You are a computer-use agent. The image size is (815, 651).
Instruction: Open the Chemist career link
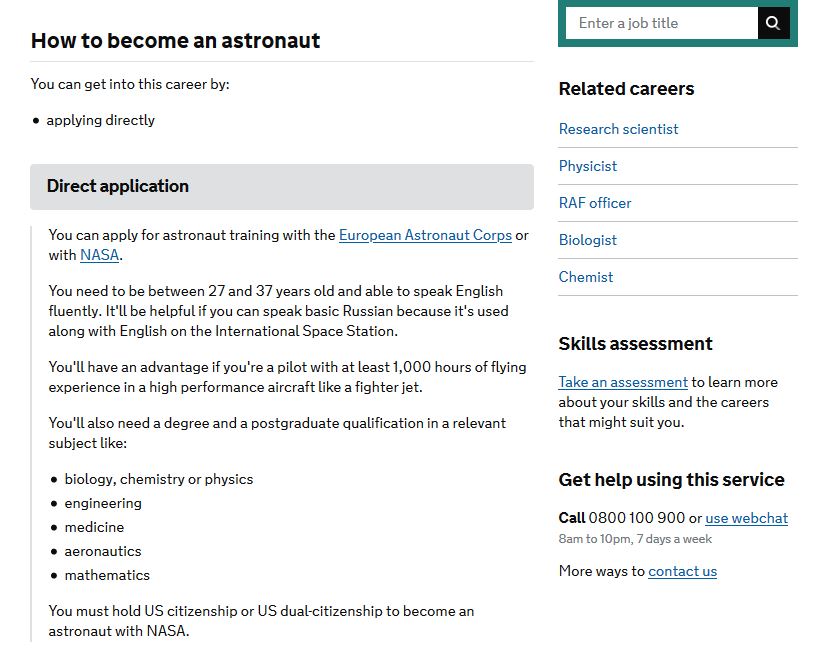click(586, 277)
